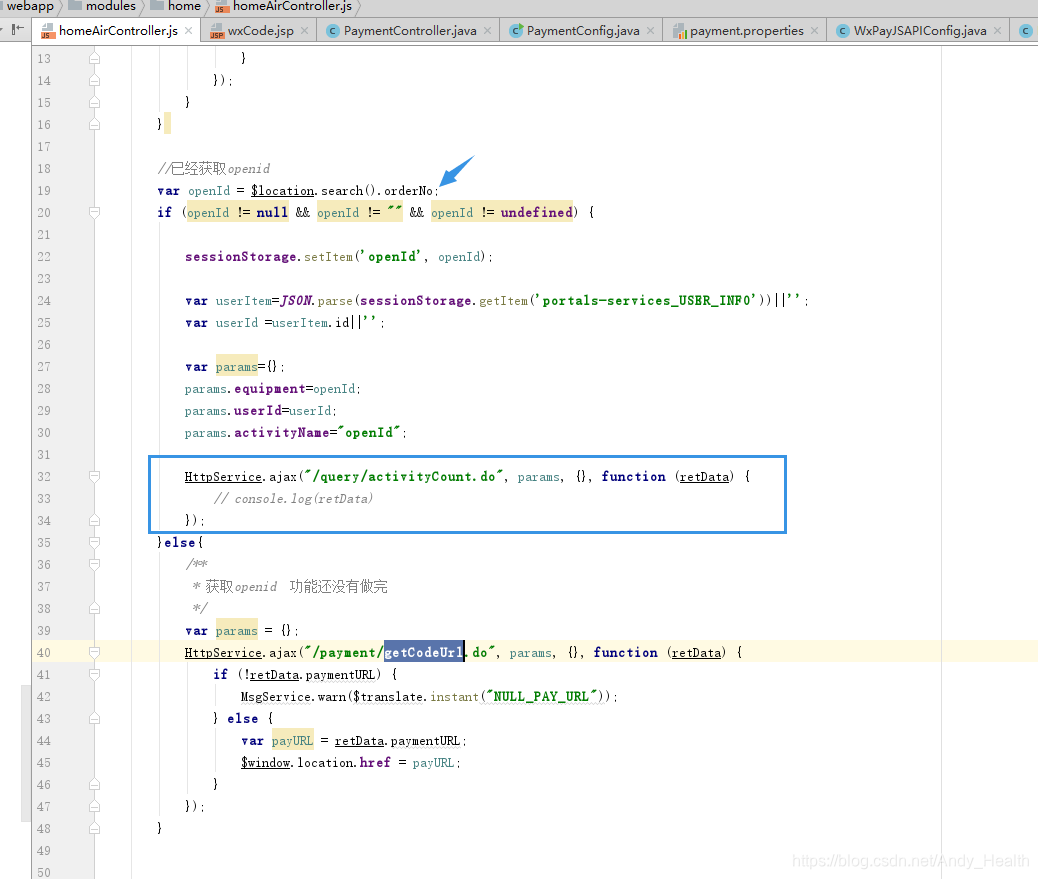Click the else keyword on line 35
This screenshot has width=1038, height=879.
coord(180,543)
